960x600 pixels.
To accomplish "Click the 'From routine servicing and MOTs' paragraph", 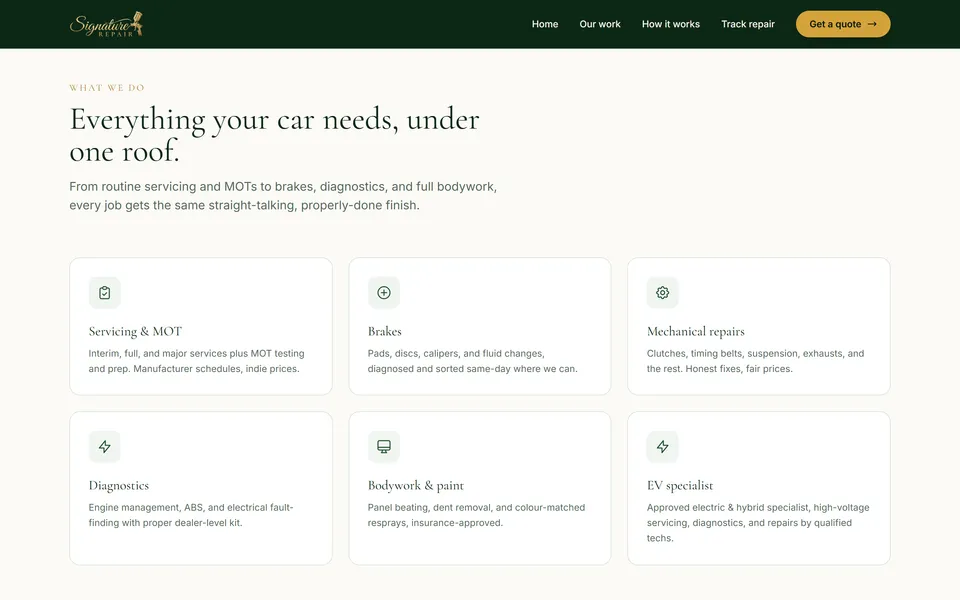I will click(x=283, y=196).
